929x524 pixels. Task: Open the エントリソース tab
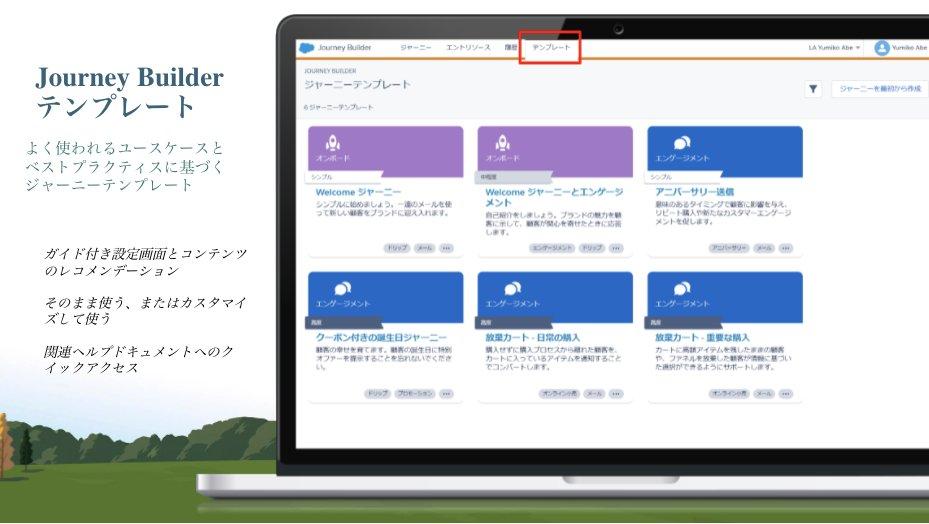[468, 47]
